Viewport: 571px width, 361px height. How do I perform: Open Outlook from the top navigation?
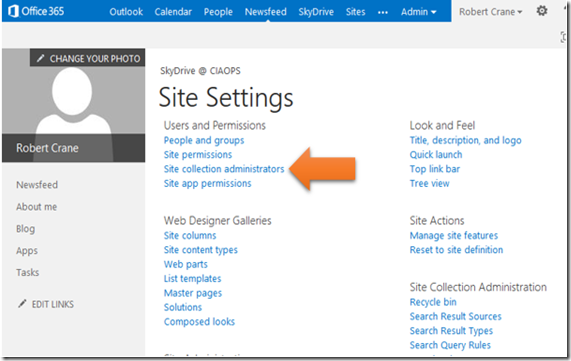tap(126, 12)
